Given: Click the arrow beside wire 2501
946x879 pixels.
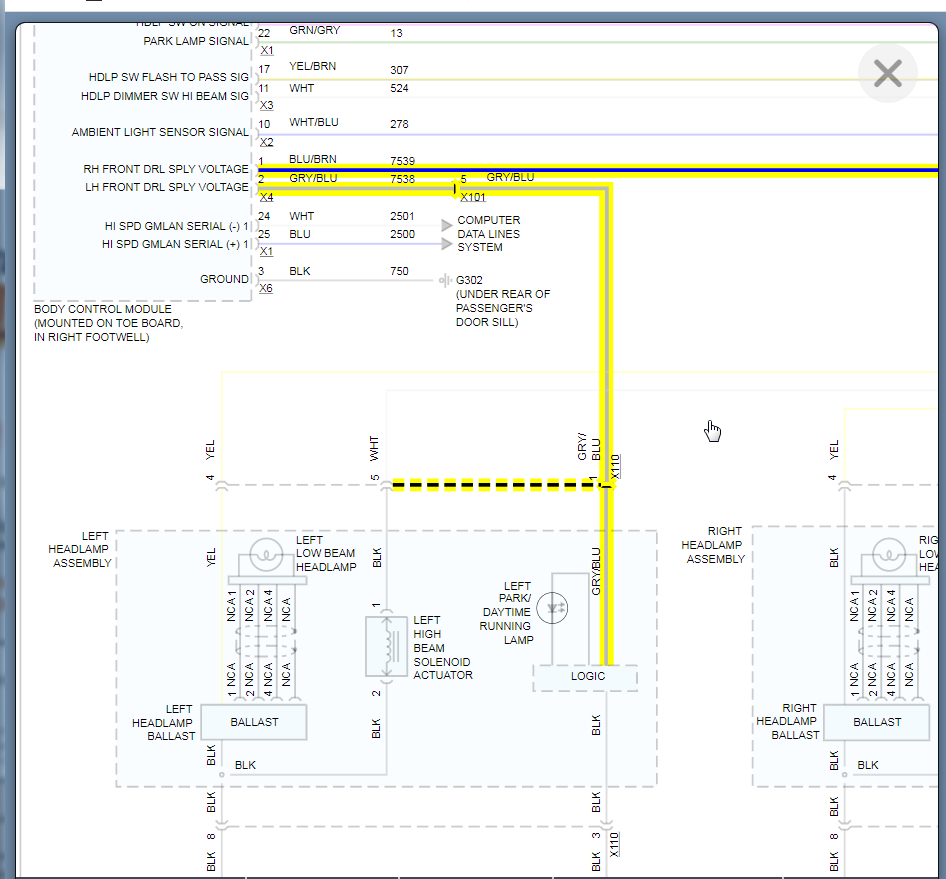Looking at the screenshot, I should tap(446, 225).
